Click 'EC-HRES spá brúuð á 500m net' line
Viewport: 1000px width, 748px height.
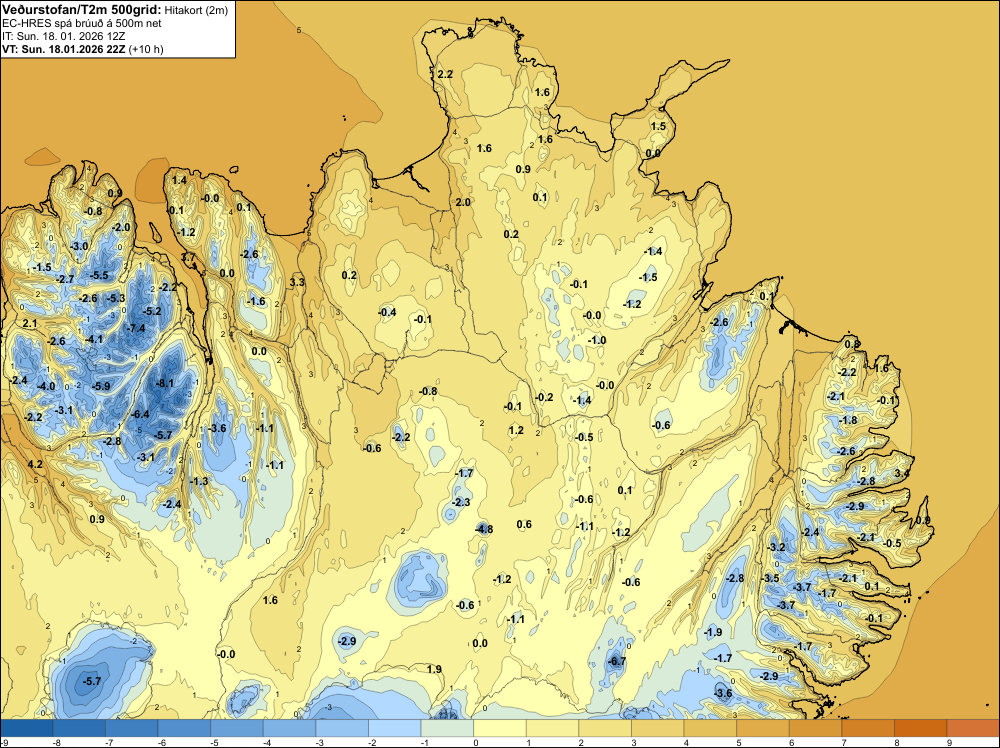coord(82,24)
